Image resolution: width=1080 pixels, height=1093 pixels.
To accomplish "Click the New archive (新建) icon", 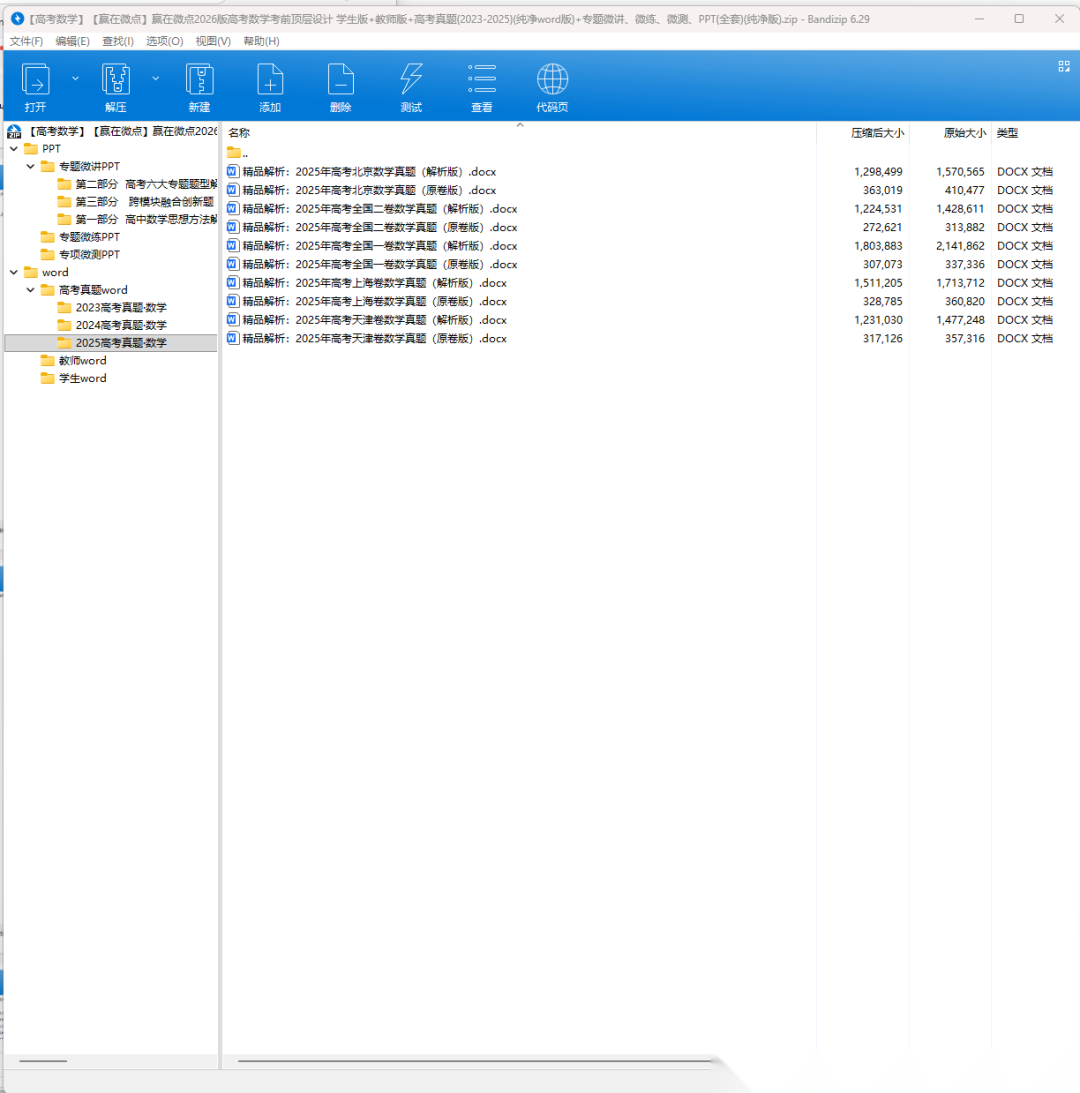I will 199,80.
